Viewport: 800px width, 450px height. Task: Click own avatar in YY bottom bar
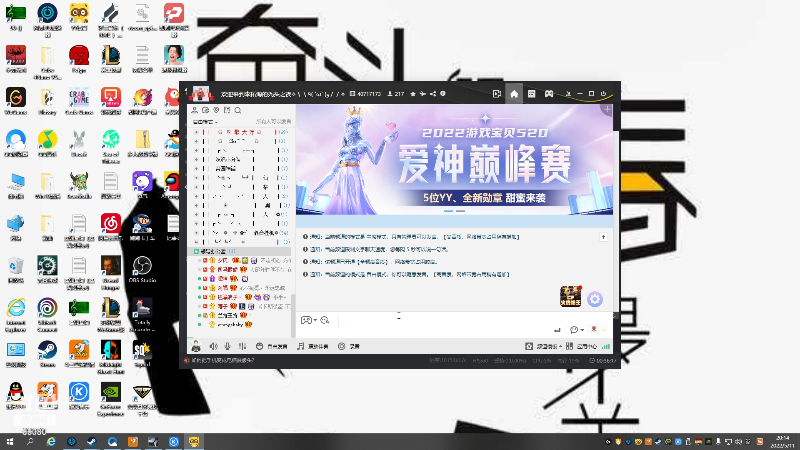point(196,346)
